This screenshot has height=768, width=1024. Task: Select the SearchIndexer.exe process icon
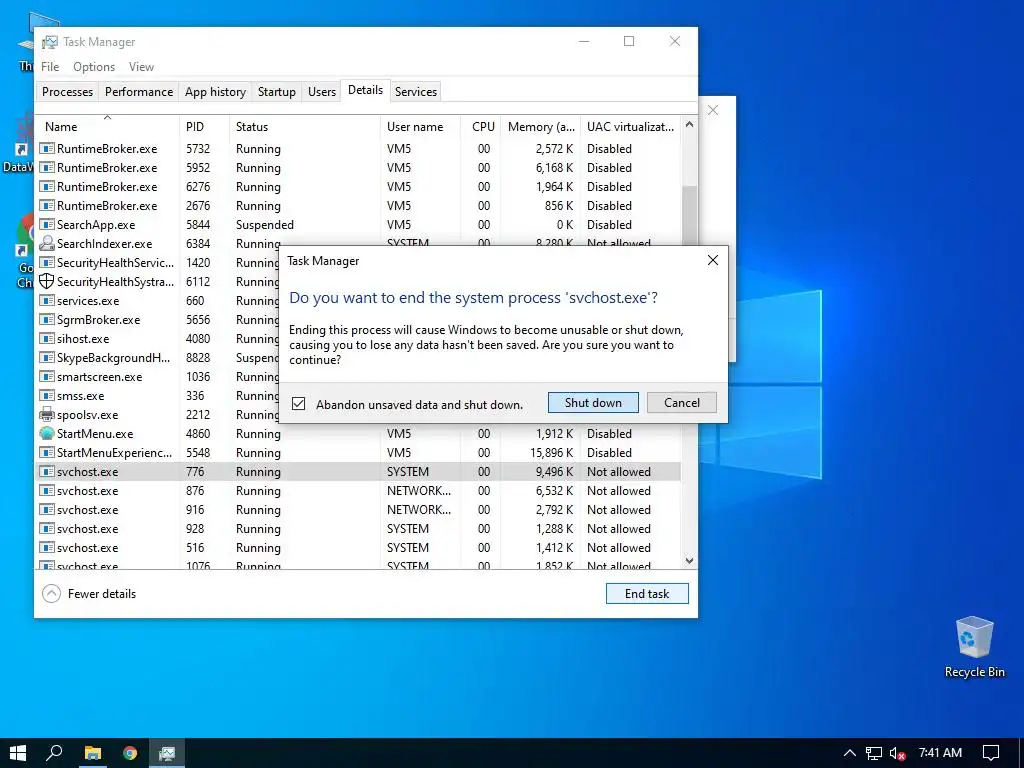pyautogui.click(x=46, y=244)
